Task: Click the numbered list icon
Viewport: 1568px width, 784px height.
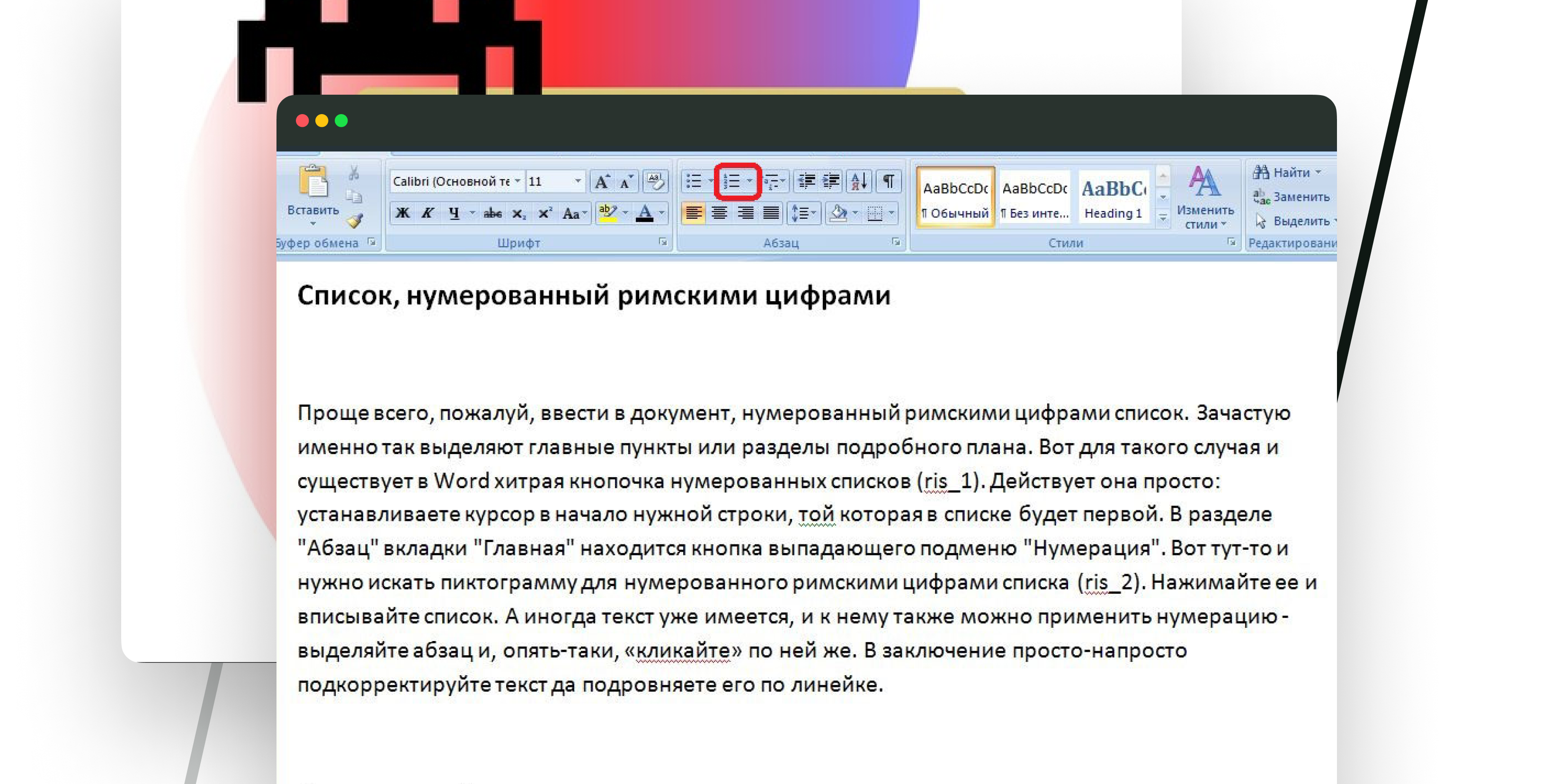Action: tap(731, 181)
